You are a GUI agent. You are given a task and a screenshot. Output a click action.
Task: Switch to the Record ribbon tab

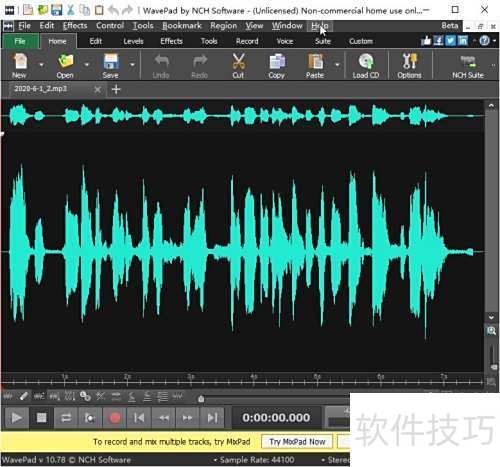[247, 41]
